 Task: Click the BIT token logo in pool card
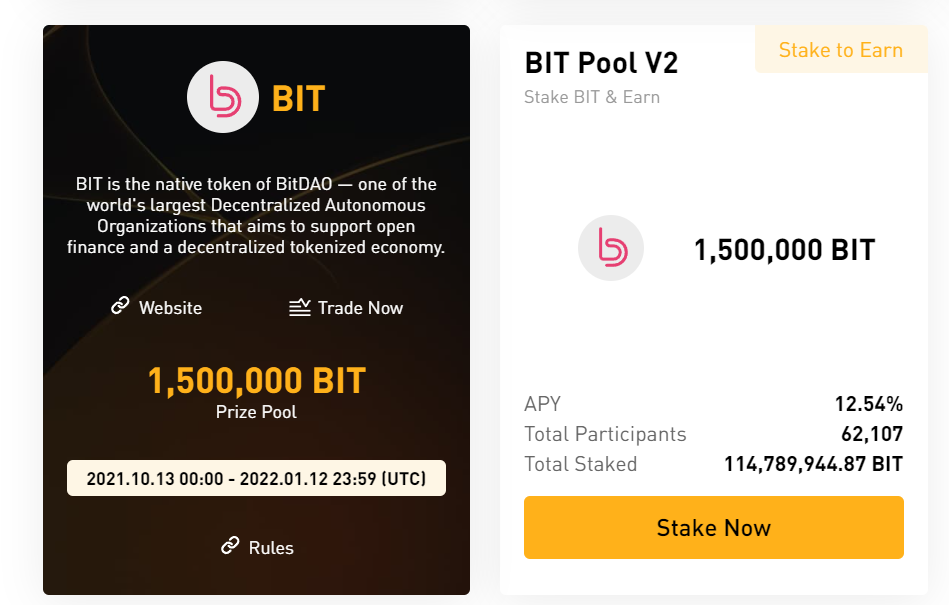tap(611, 249)
